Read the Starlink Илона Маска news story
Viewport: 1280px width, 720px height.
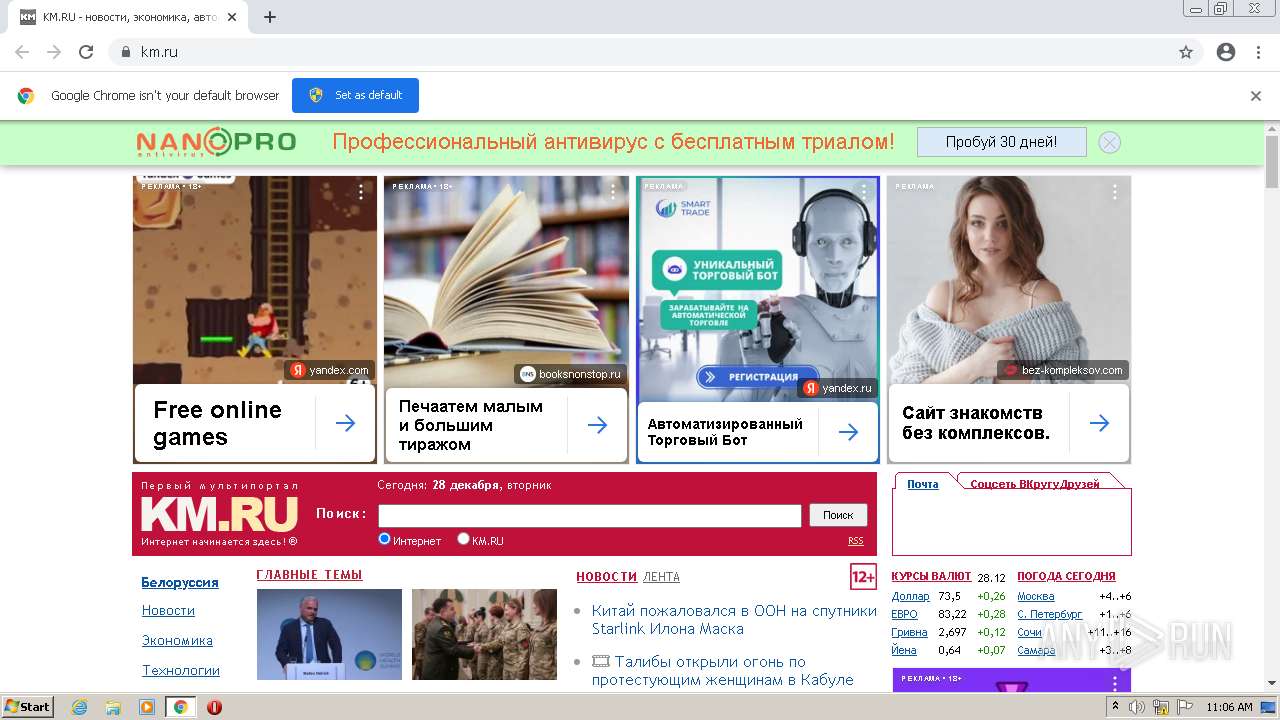[734, 620]
